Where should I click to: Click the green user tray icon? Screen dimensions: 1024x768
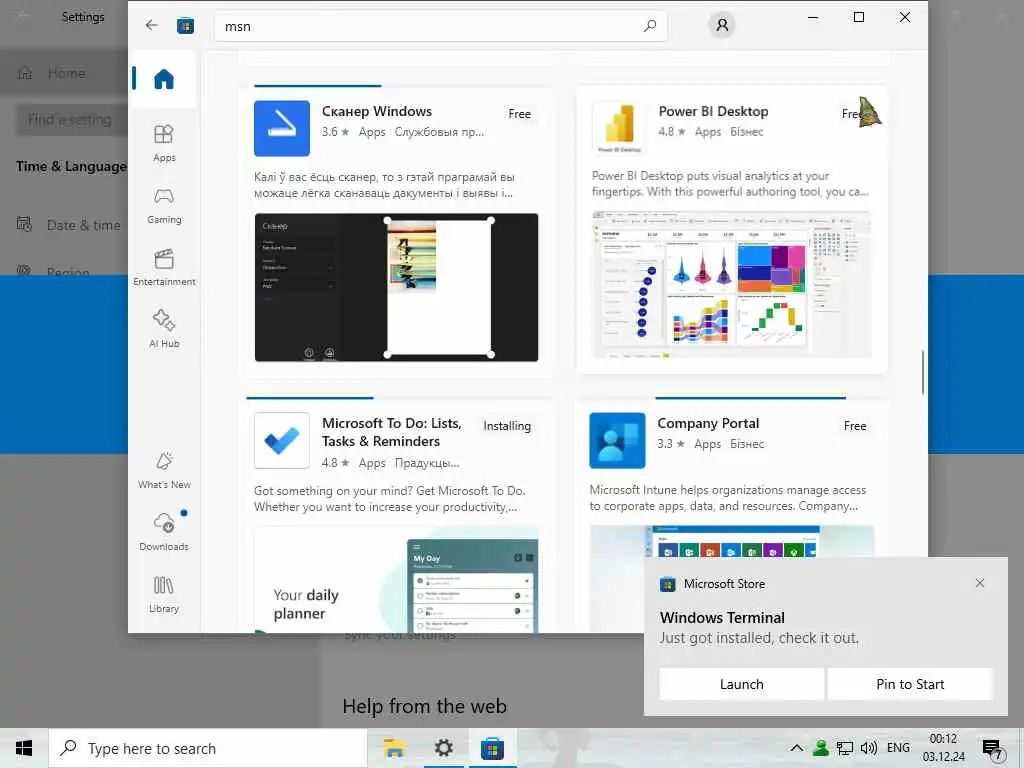tap(821, 748)
